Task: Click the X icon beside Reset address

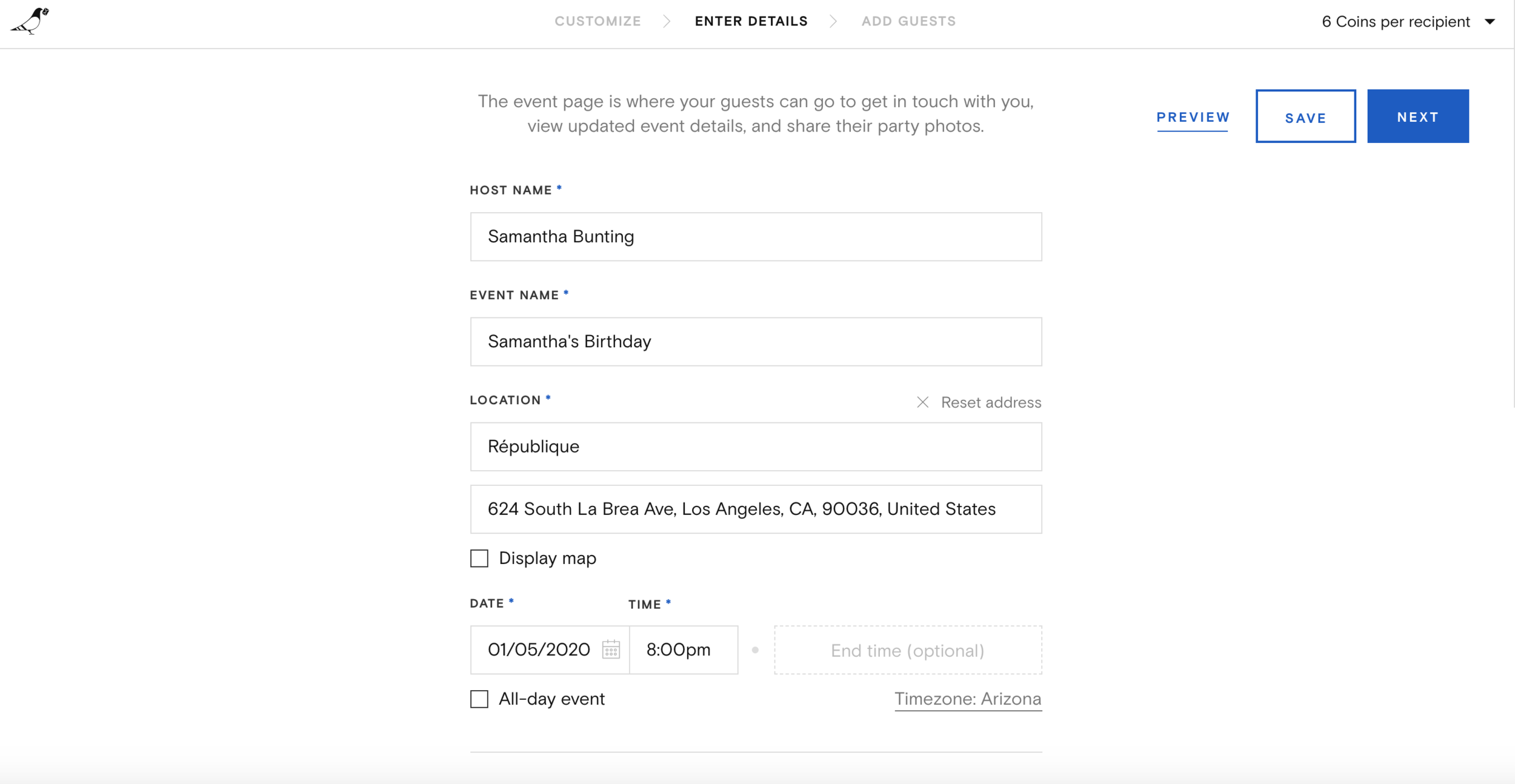Action: pyautogui.click(x=922, y=402)
